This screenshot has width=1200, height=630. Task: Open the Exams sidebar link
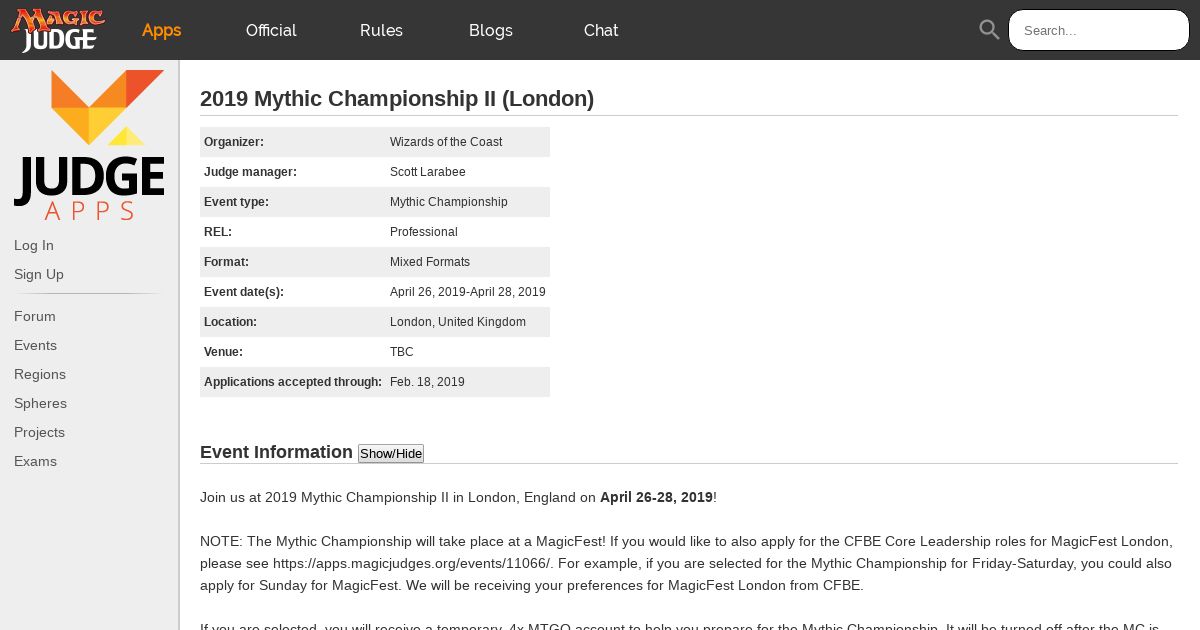[36, 461]
